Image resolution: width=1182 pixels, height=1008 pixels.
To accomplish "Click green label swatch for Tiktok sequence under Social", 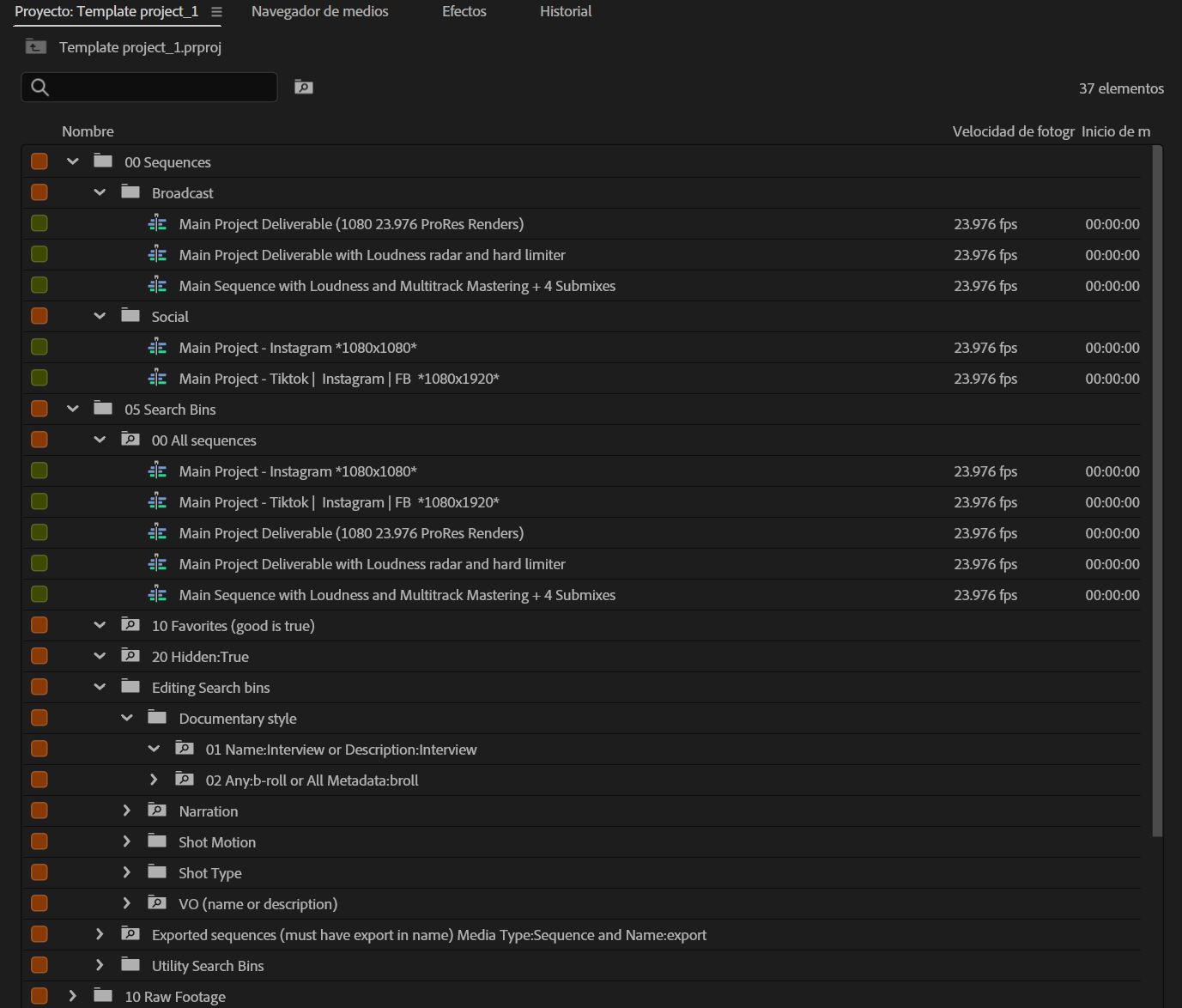I will click(39, 378).
